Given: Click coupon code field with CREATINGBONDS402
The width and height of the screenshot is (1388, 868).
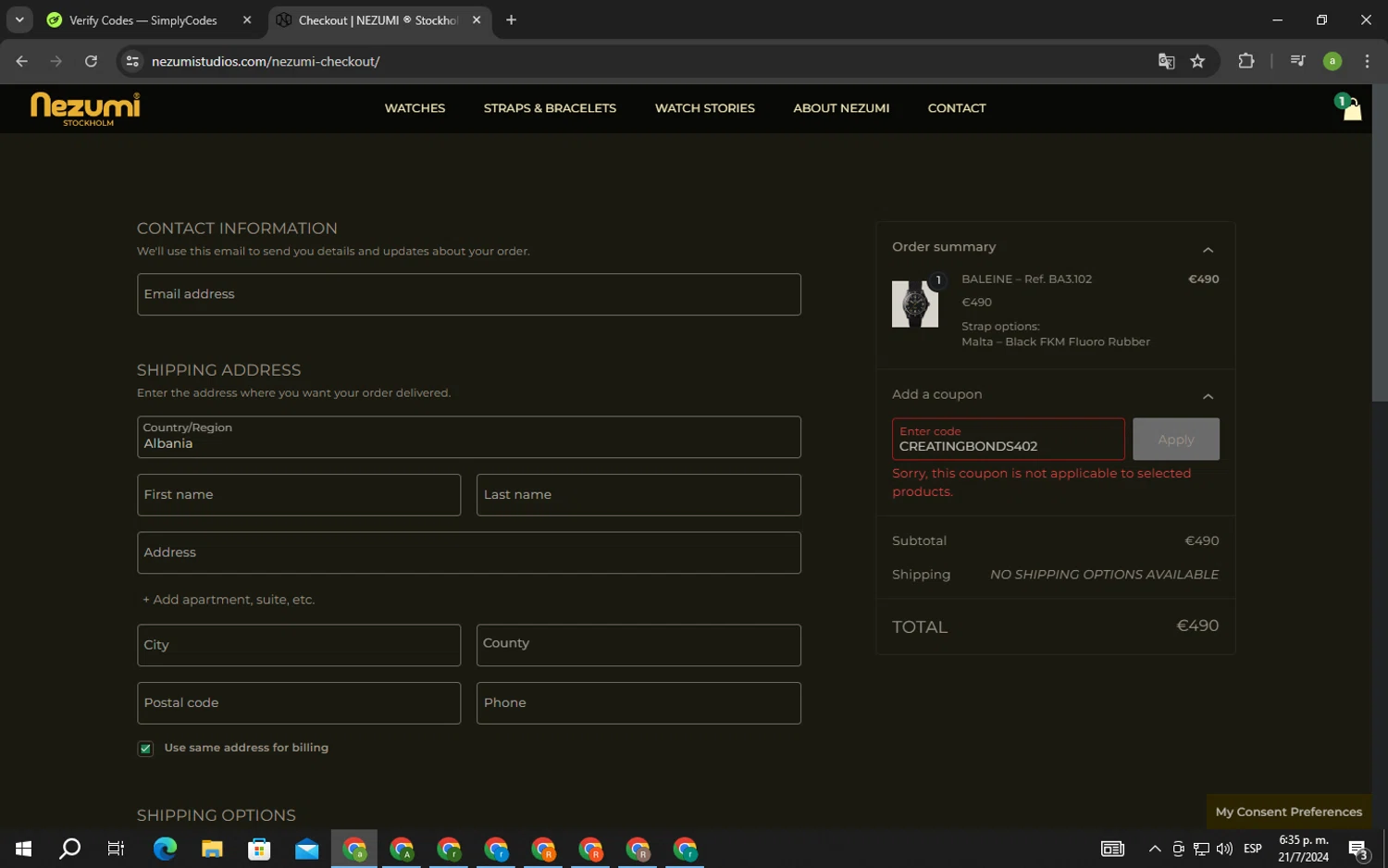Looking at the screenshot, I should (1008, 439).
